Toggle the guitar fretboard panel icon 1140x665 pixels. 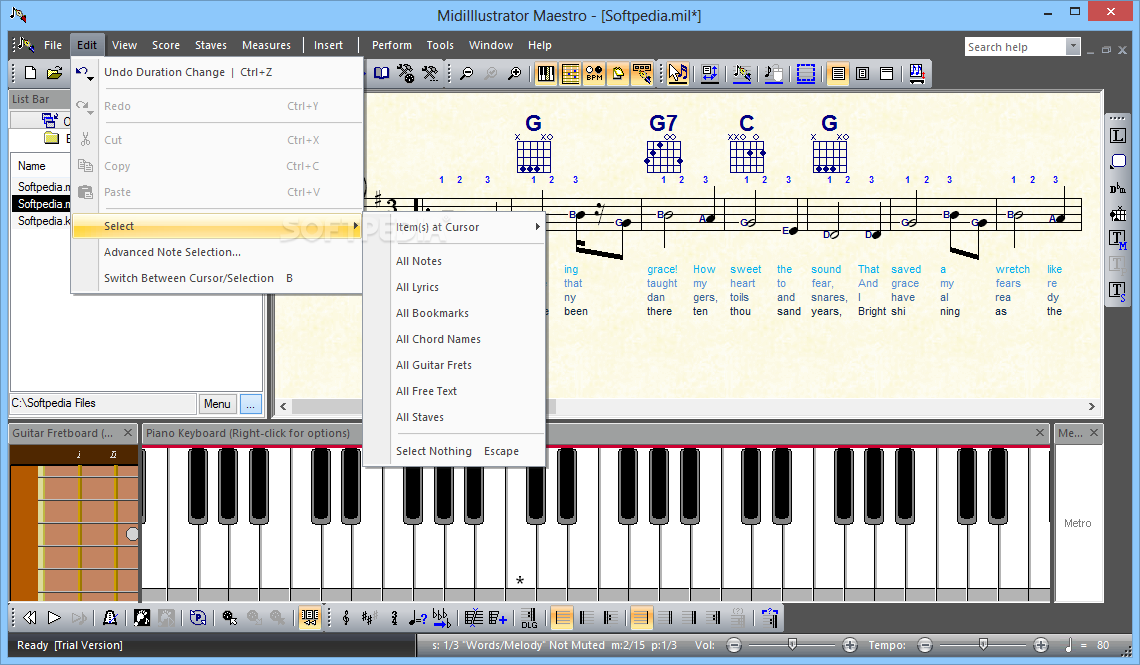coord(570,73)
